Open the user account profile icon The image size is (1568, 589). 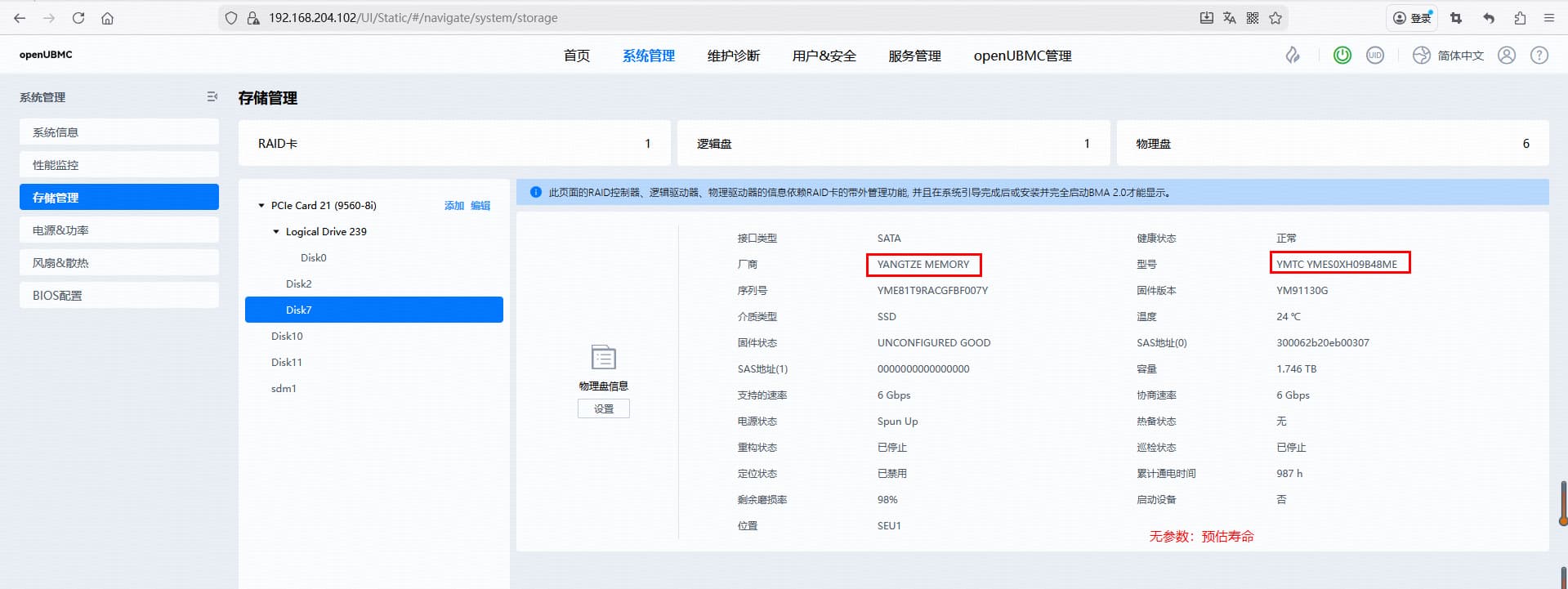(1507, 56)
